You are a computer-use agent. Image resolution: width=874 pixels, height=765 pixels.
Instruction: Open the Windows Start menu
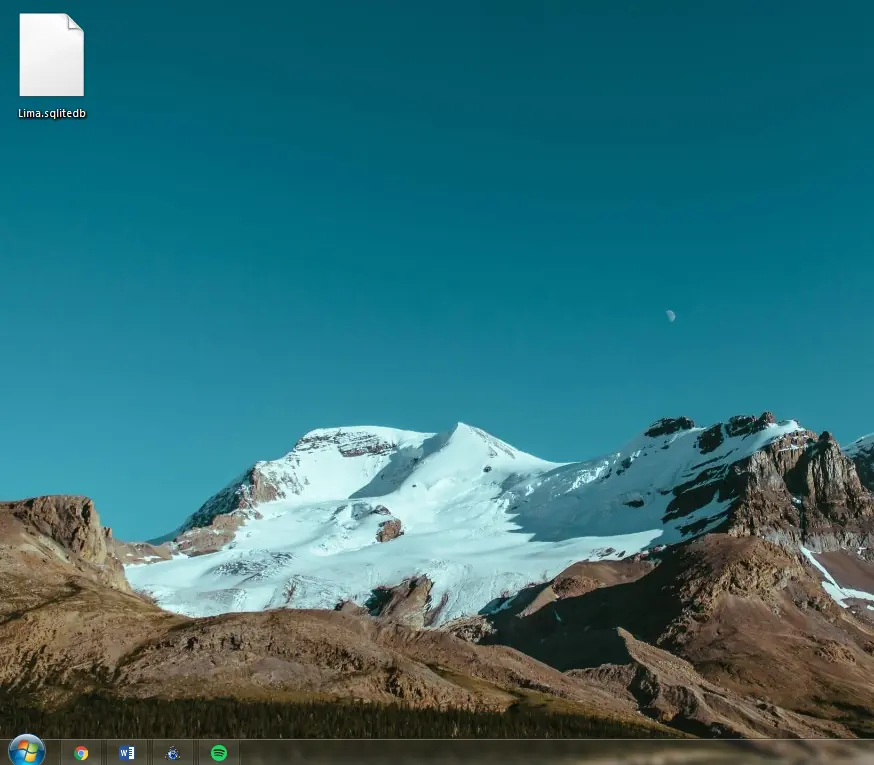point(27,751)
